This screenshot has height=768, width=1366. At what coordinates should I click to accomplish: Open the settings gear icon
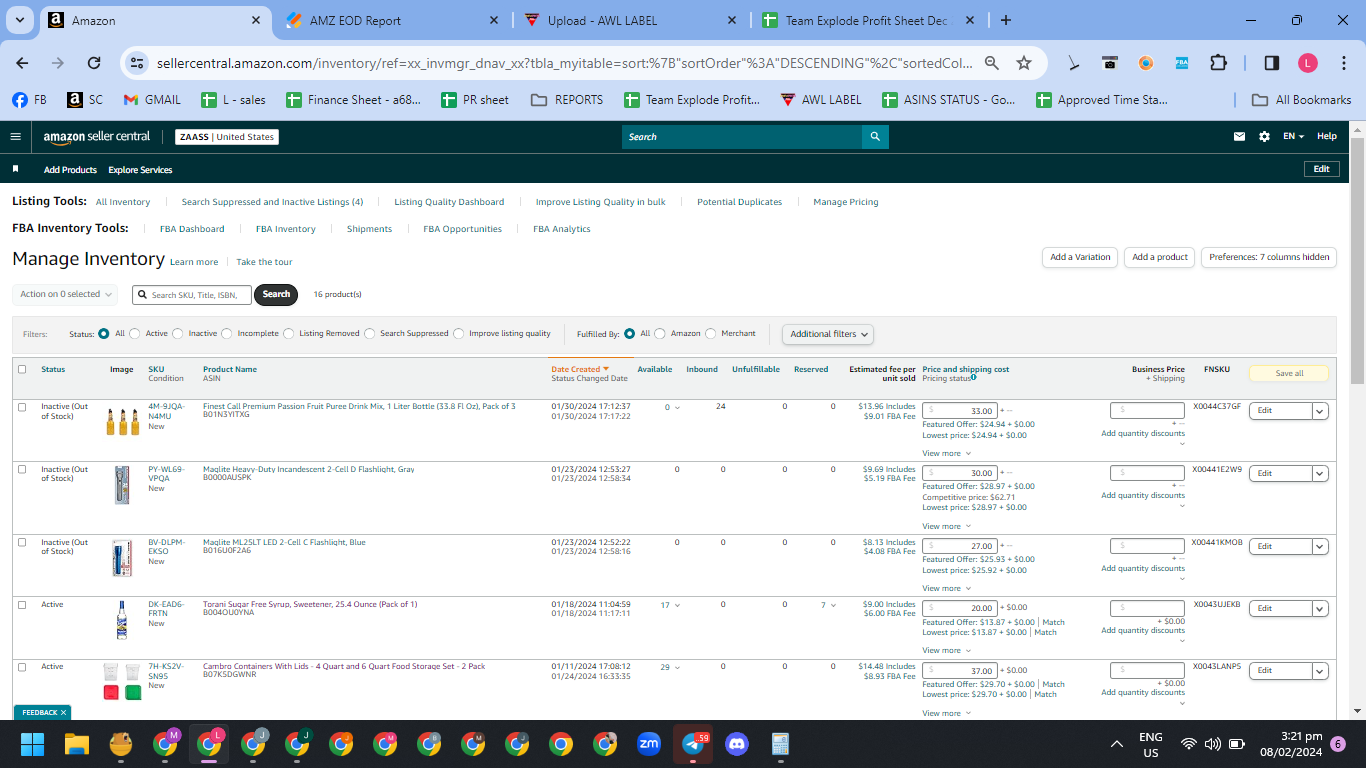(1264, 137)
